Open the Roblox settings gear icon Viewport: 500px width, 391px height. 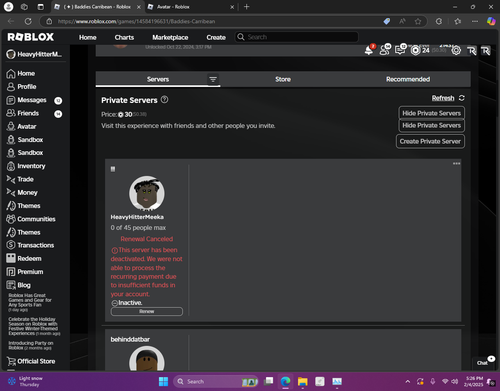click(x=456, y=50)
